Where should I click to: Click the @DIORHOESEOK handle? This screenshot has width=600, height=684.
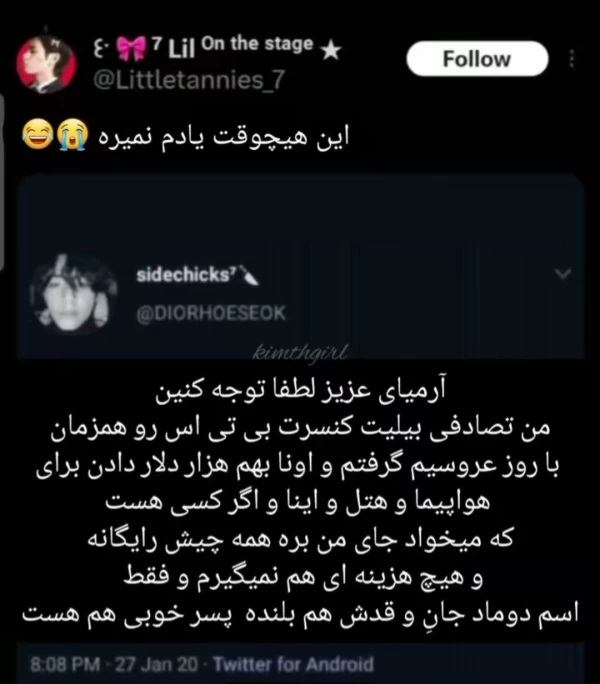tap(211, 314)
